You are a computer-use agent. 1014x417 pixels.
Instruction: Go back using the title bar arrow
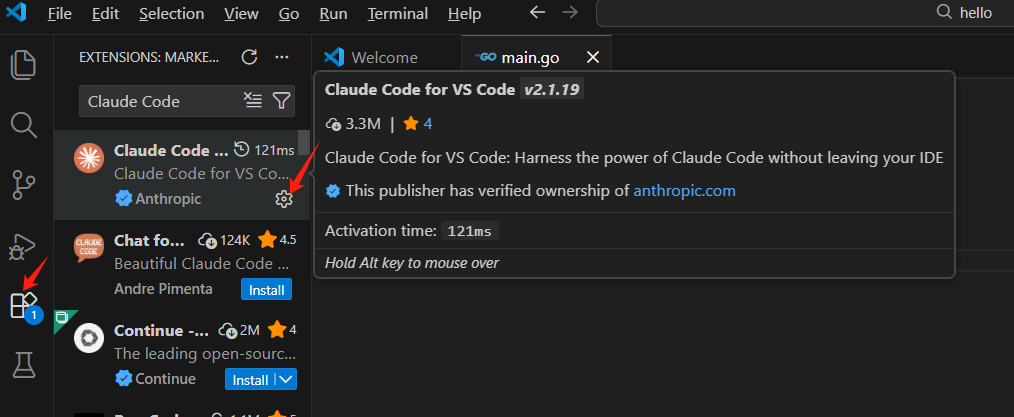tap(538, 12)
